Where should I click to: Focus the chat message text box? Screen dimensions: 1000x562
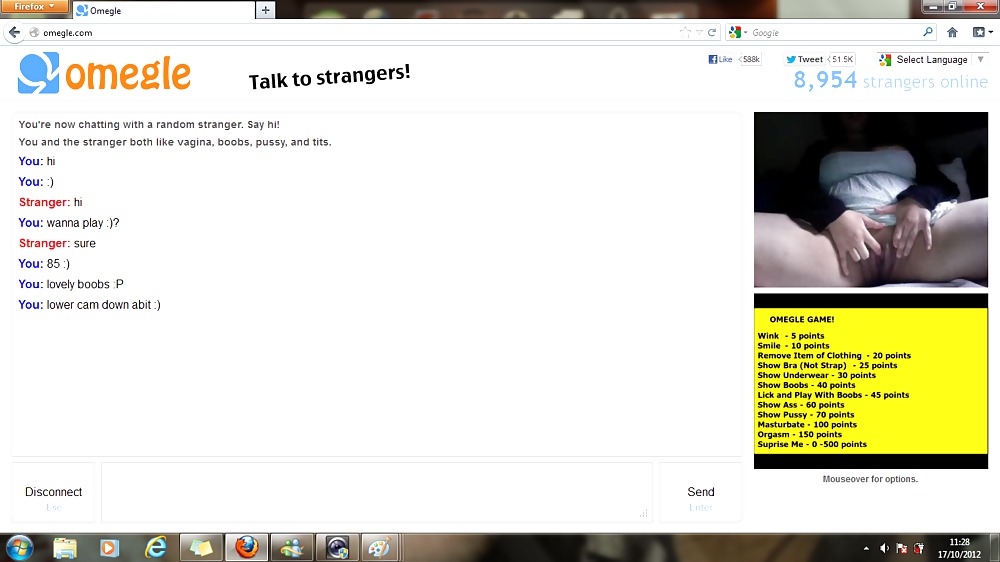click(x=376, y=492)
